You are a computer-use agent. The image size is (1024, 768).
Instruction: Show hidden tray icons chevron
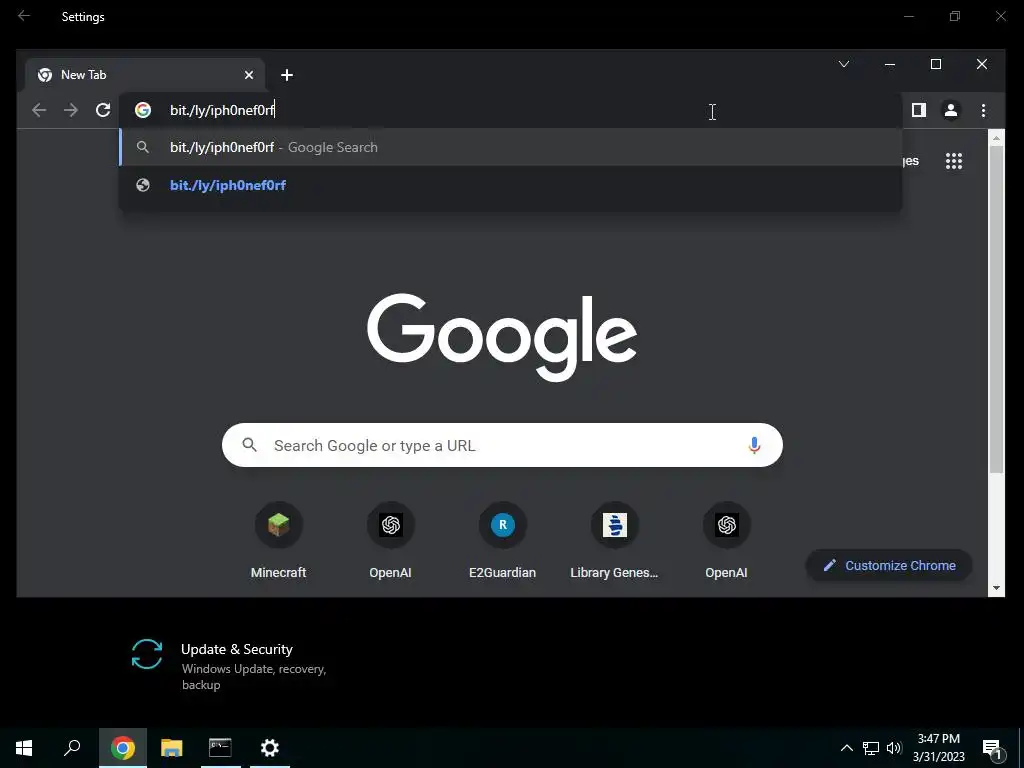846,748
